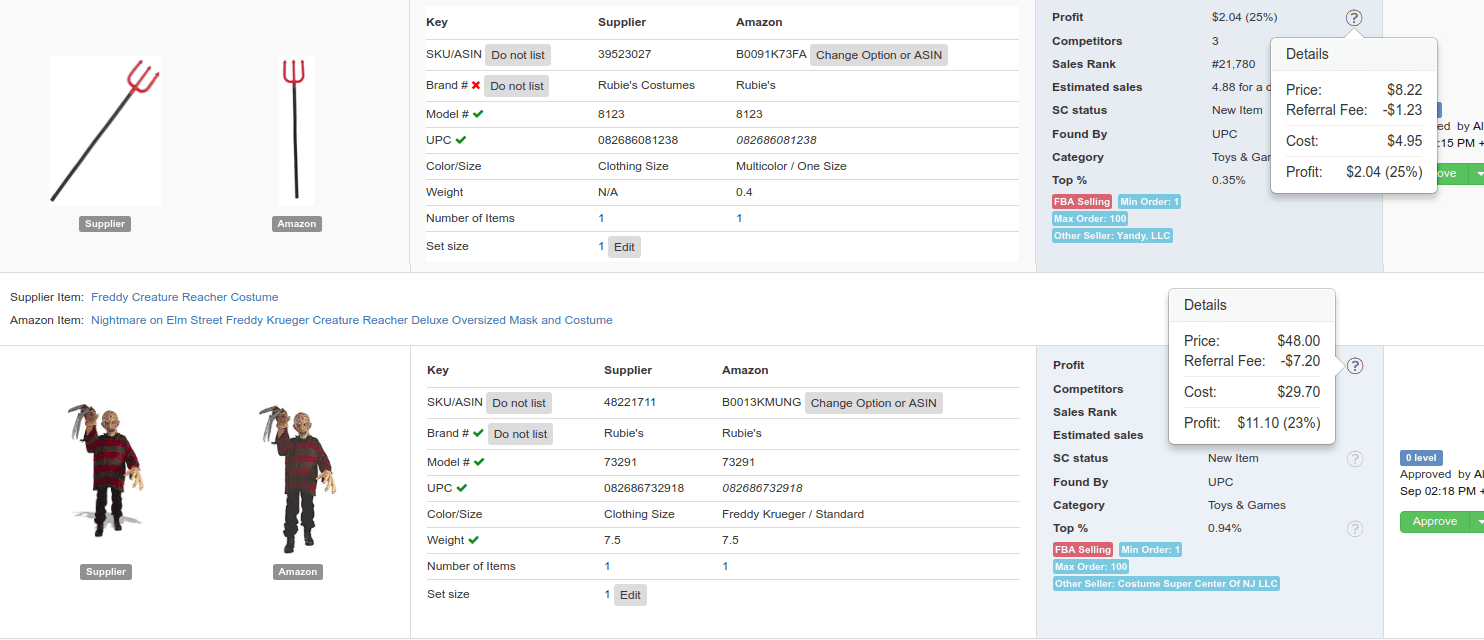Click the Freddy Set size value 1
The height and width of the screenshot is (640, 1484).
[607, 594]
